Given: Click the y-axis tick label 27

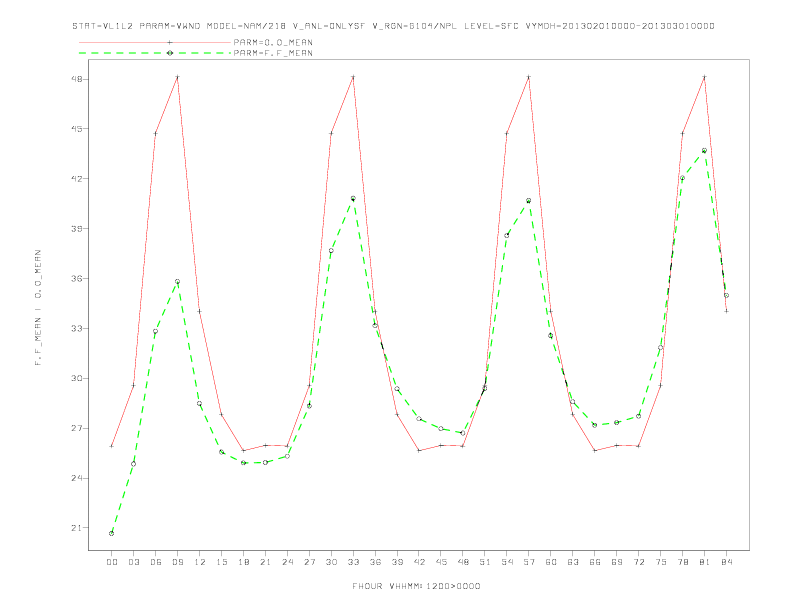Looking at the screenshot, I should pyautogui.click(x=76, y=428).
